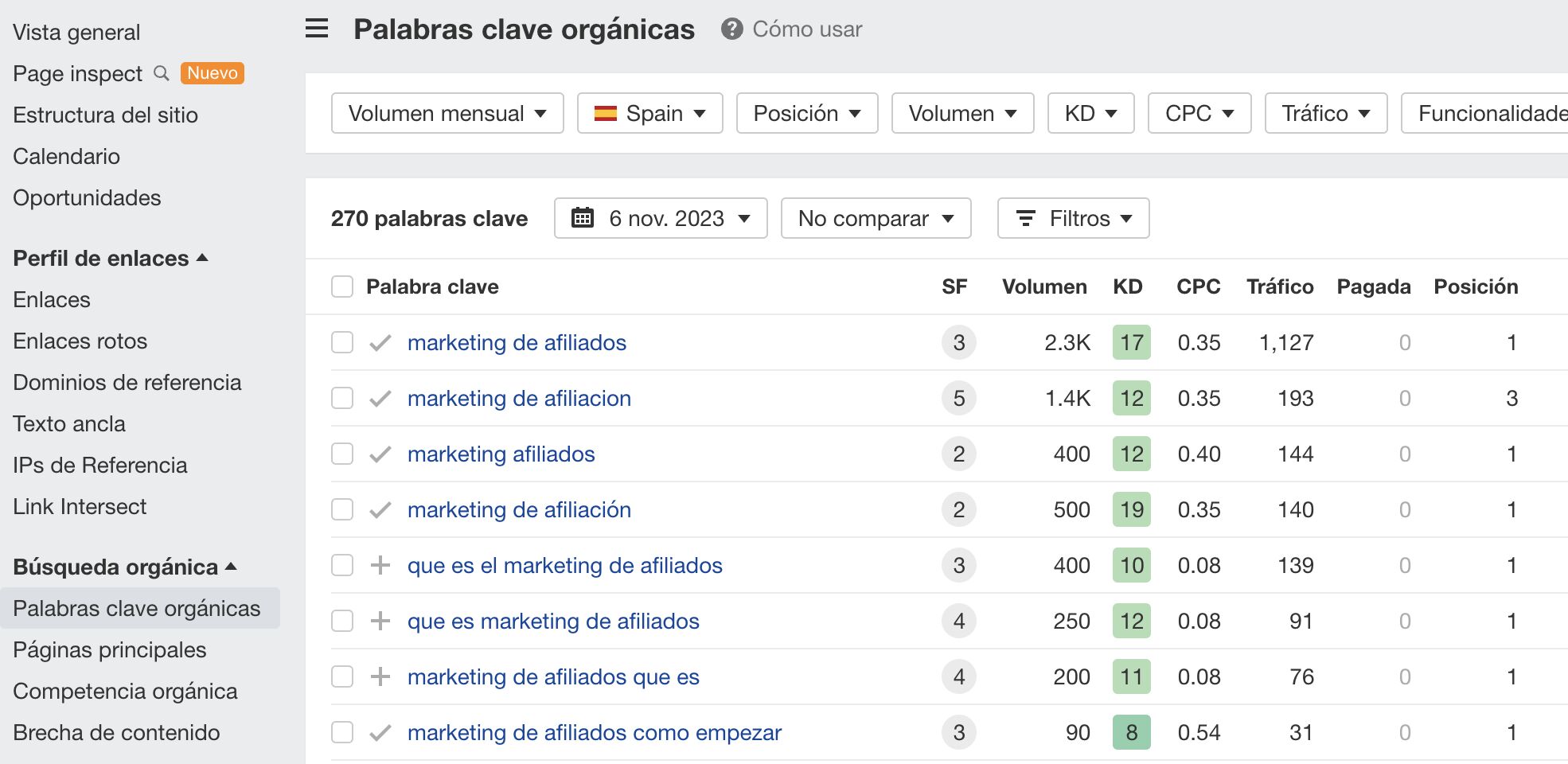The width and height of the screenshot is (1568, 764).
Task: Select Páginas principales in the sidebar
Action: 109,649
